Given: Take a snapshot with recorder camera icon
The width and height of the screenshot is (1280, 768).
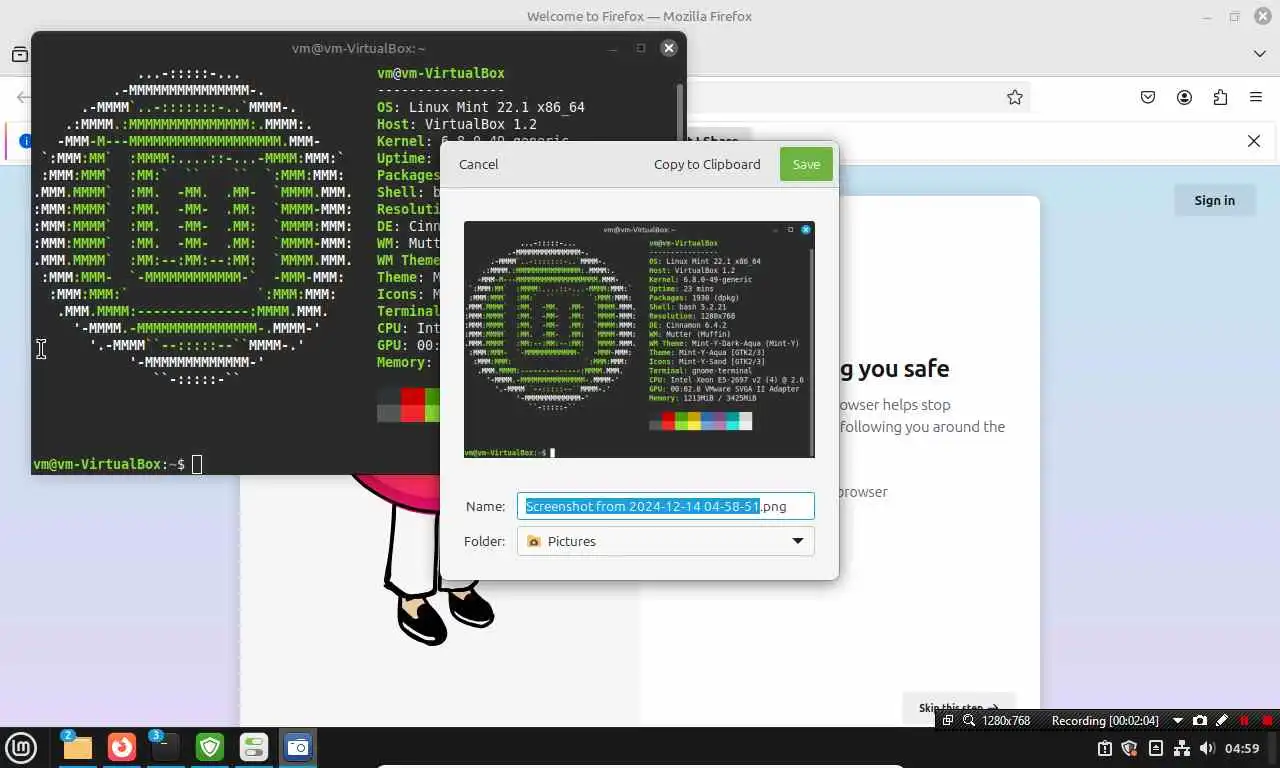Looking at the screenshot, I should tap(1200, 720).
